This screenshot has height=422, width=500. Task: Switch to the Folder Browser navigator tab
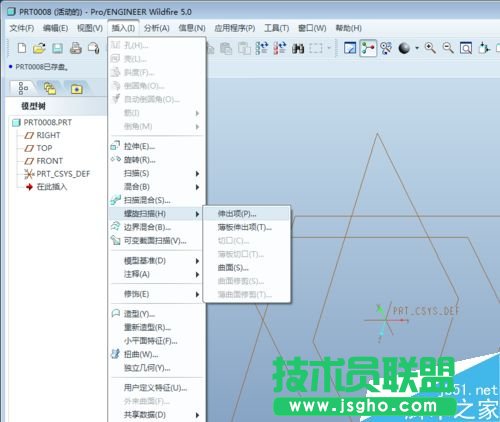[x=50, y=89]
